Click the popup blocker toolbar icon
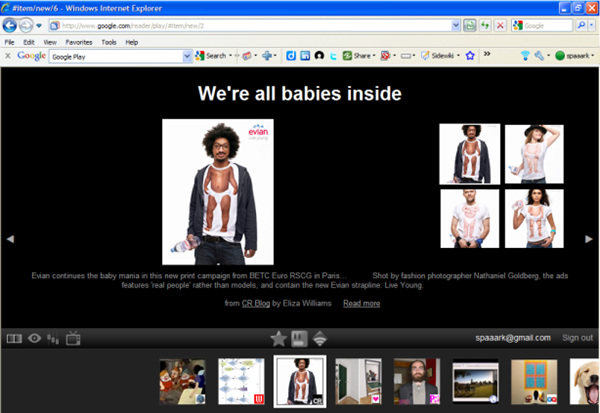Viewport: 600px width, 413px height. (x=385, y=56)
